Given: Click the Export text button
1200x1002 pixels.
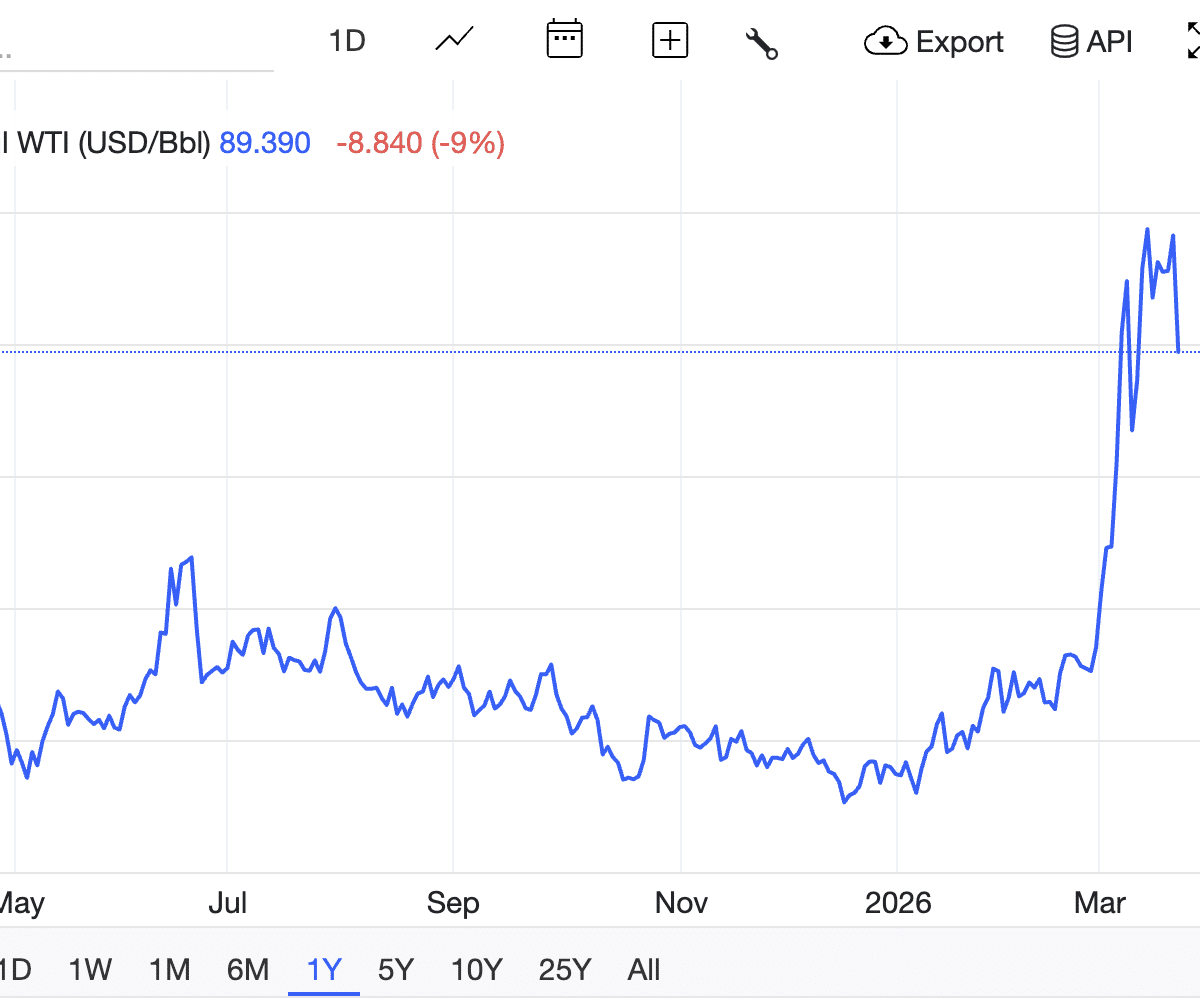Looking at the screenshot, I should (959, 42).
